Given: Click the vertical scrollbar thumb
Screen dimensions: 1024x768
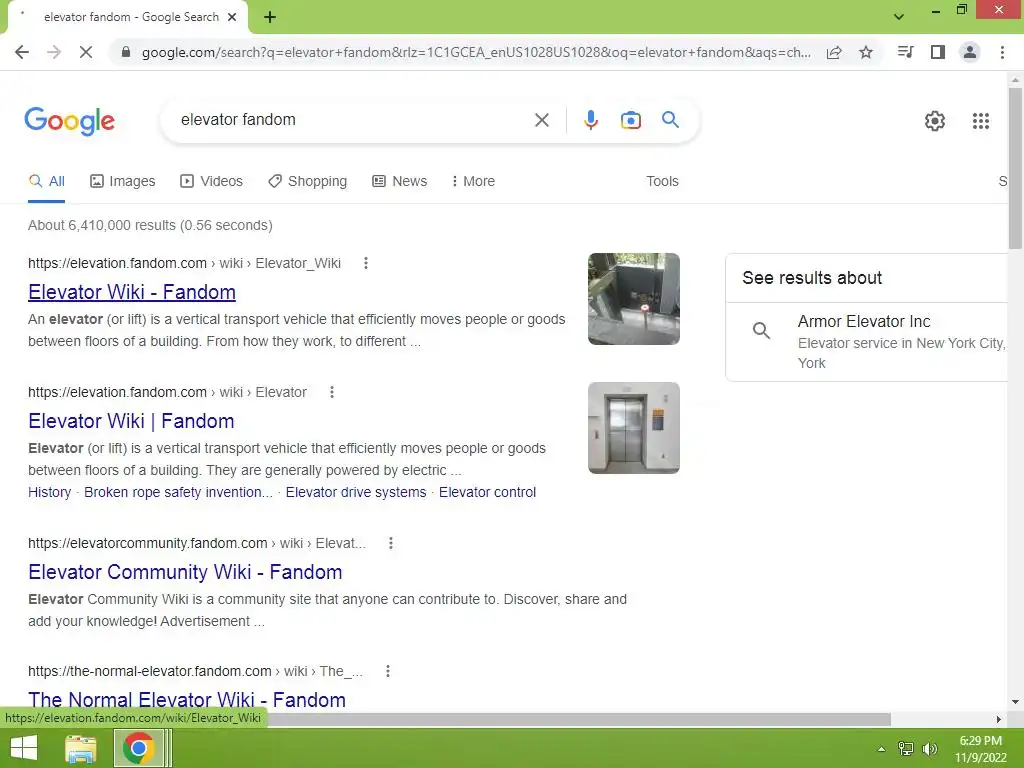Looking at the screenshot, I should tap(1015, 167).
